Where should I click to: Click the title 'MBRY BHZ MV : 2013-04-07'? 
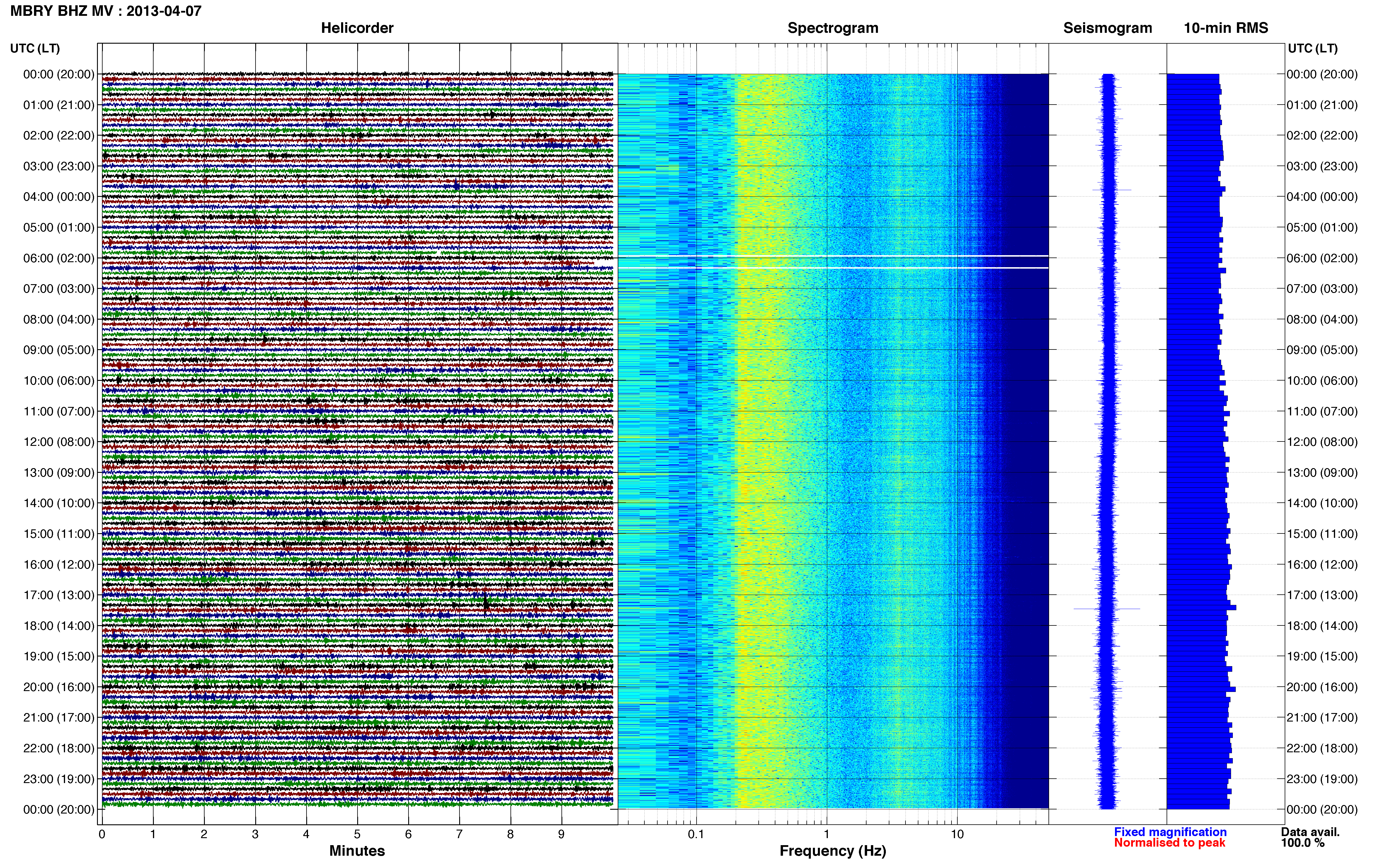pyautogui.click(x=106, y=11)
